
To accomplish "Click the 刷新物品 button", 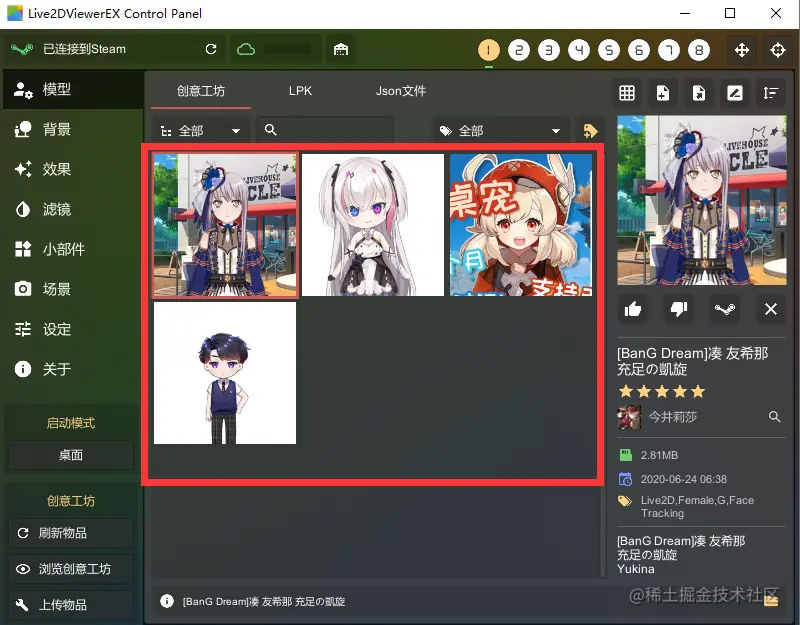I will [x=71, y=533].
